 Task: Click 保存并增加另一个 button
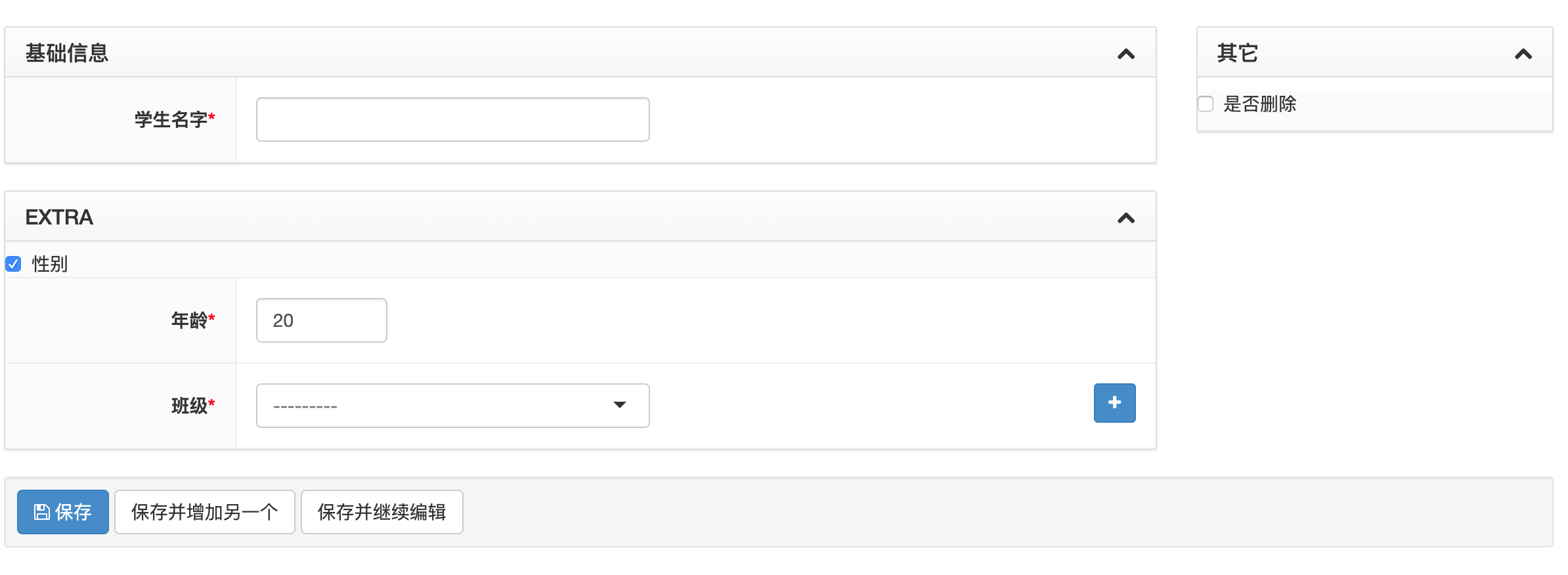click(204, 512)
